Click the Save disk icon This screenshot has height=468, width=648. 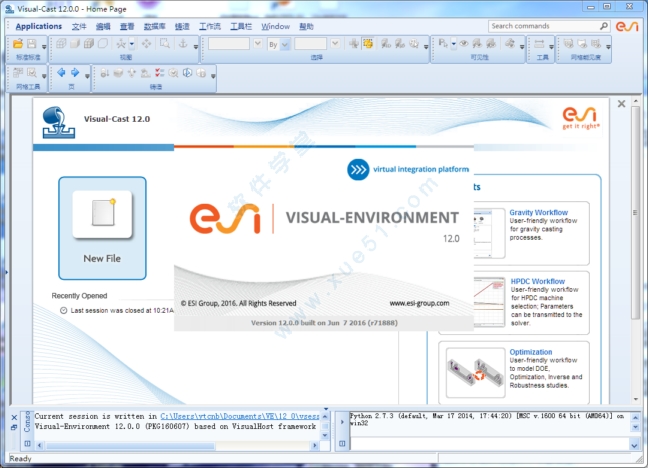(31, 43)
